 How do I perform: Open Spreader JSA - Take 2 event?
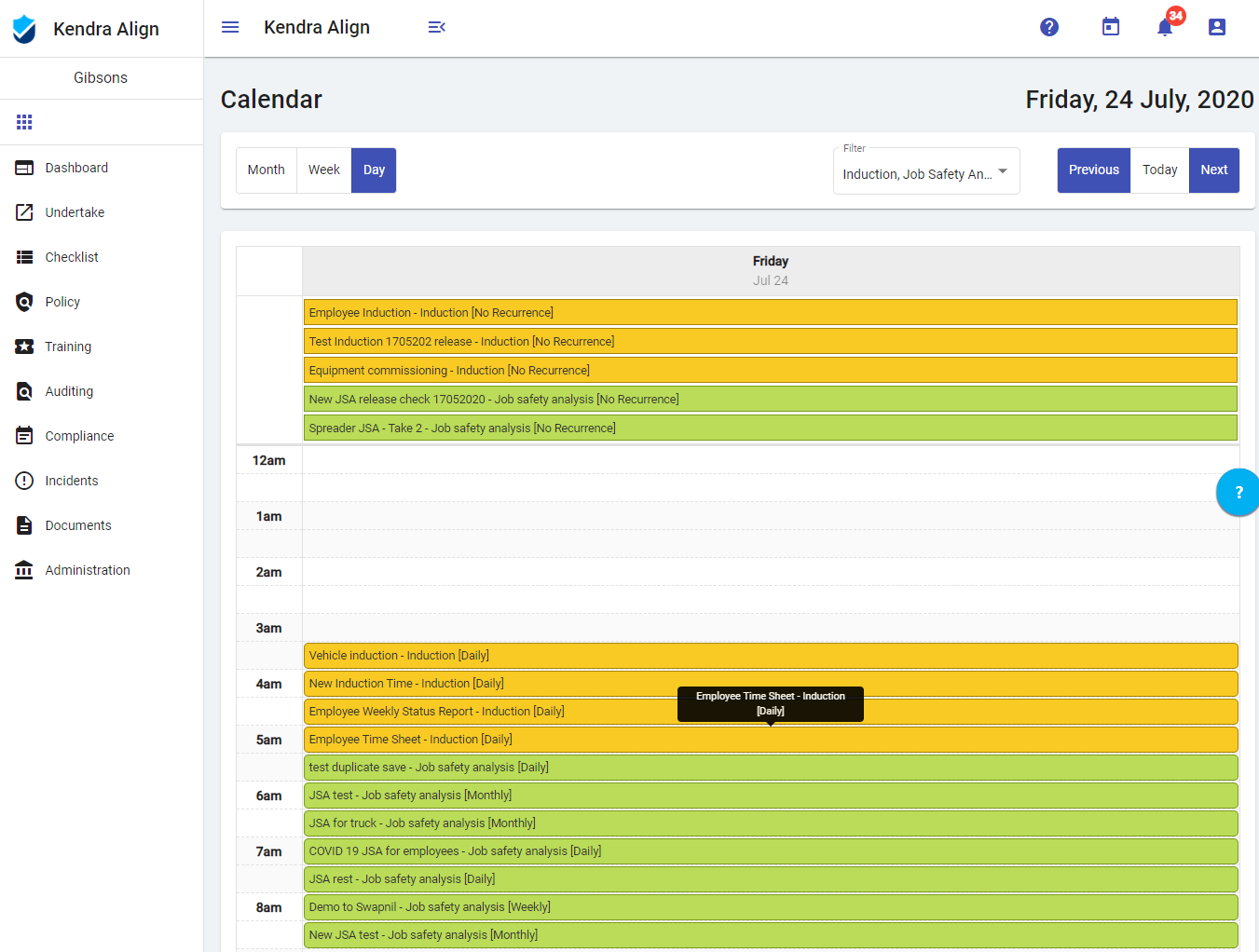tap(771, 428)
